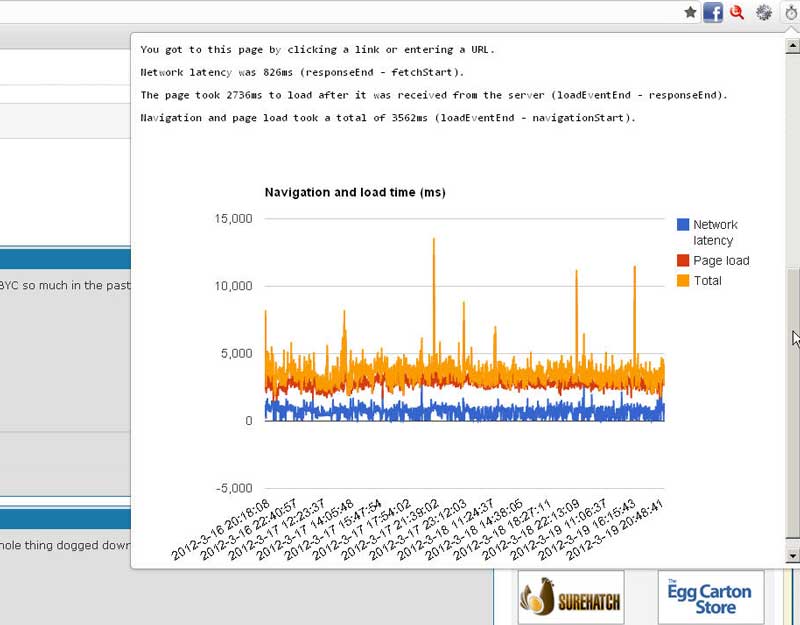Click the orange Total legend swatch

tap(684, 281)
